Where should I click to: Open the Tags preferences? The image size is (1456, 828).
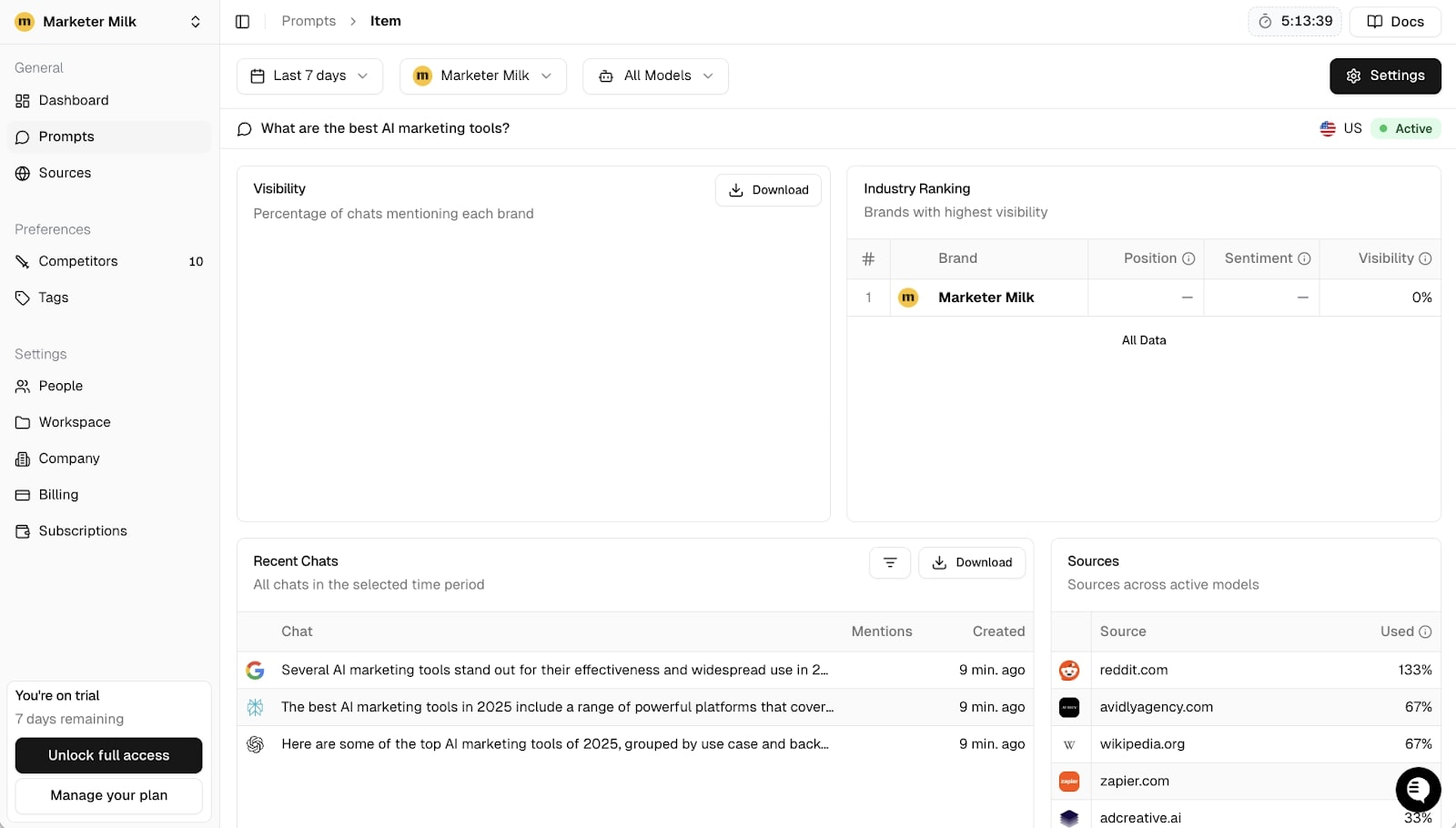click(x=109, y=298)
